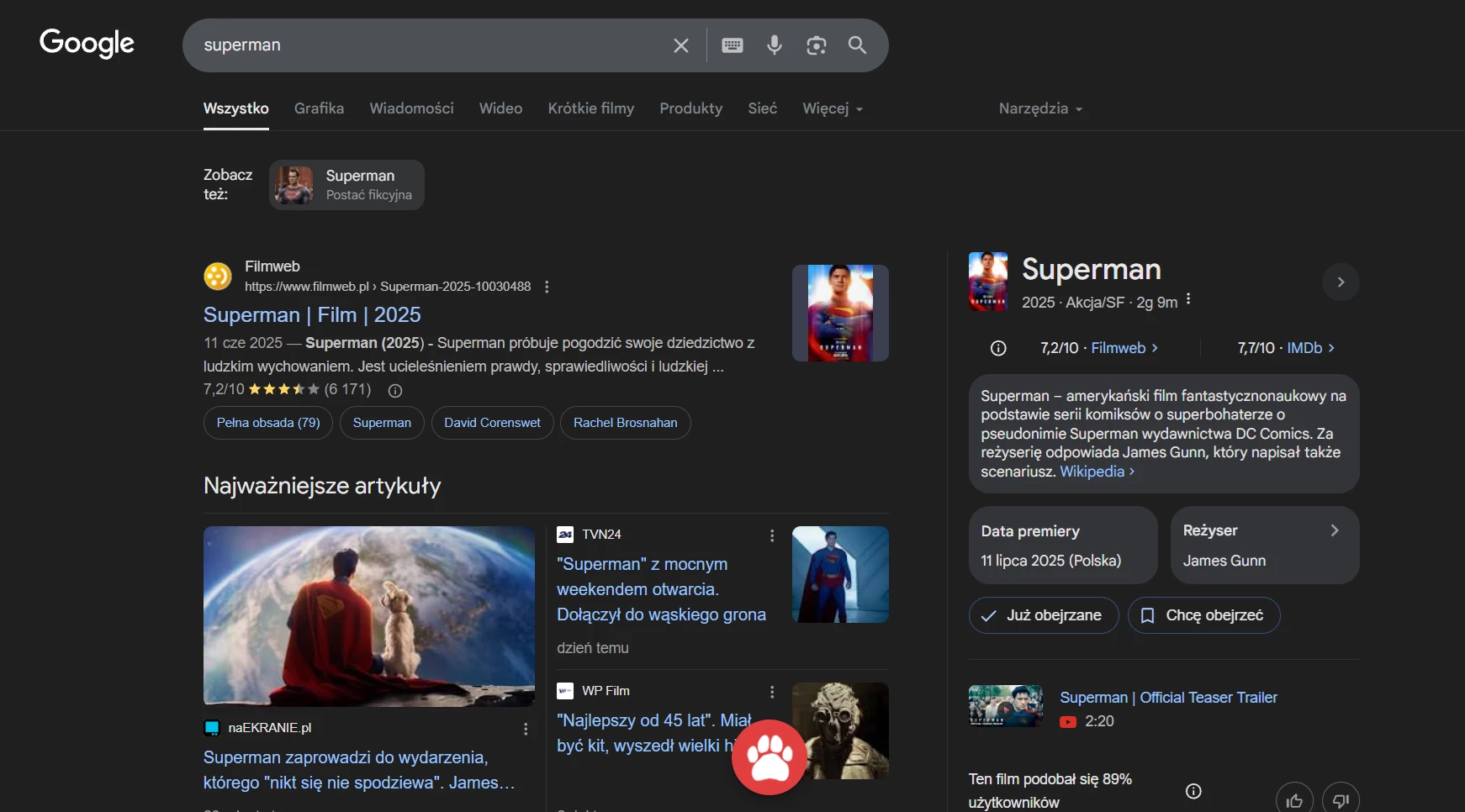The width and height of the screenshot is (1465, 812).
Task: Open the Więcej dropdown menu
Action: [x=833, y=108]
